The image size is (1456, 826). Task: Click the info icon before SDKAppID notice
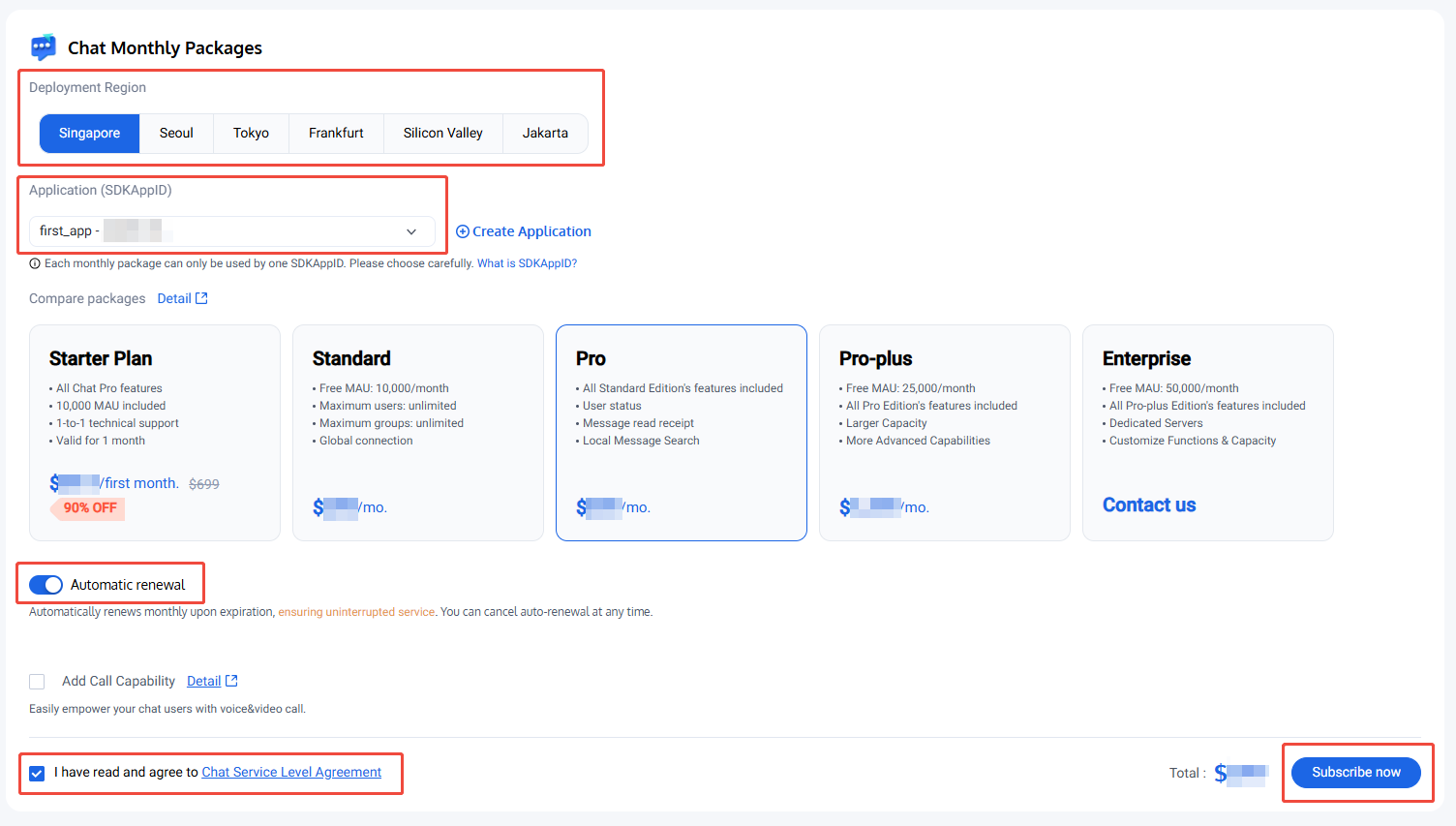tap(35, 263)
